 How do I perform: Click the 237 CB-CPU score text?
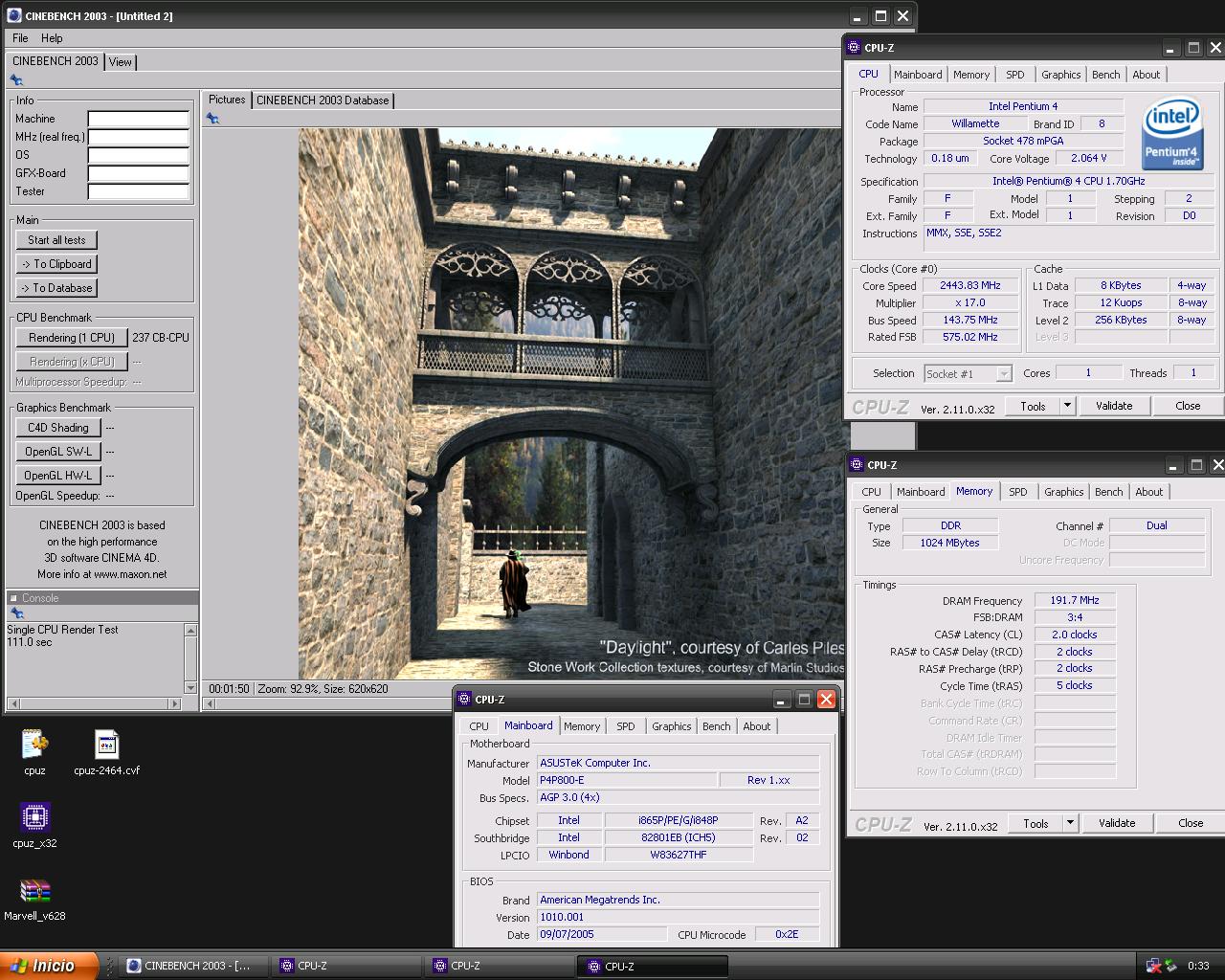point(161,338)
